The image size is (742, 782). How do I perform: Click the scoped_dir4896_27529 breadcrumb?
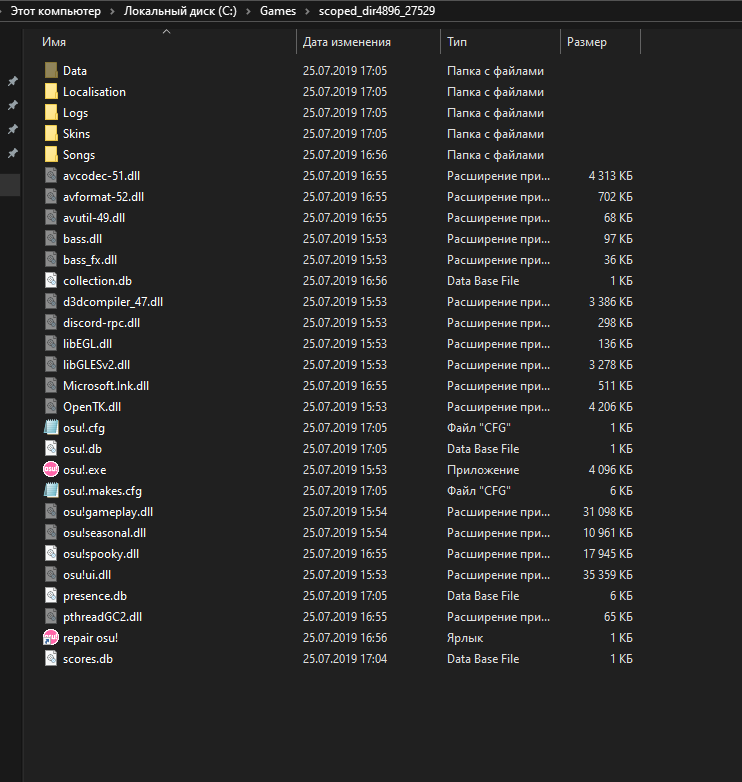click(x=377, y=10)
